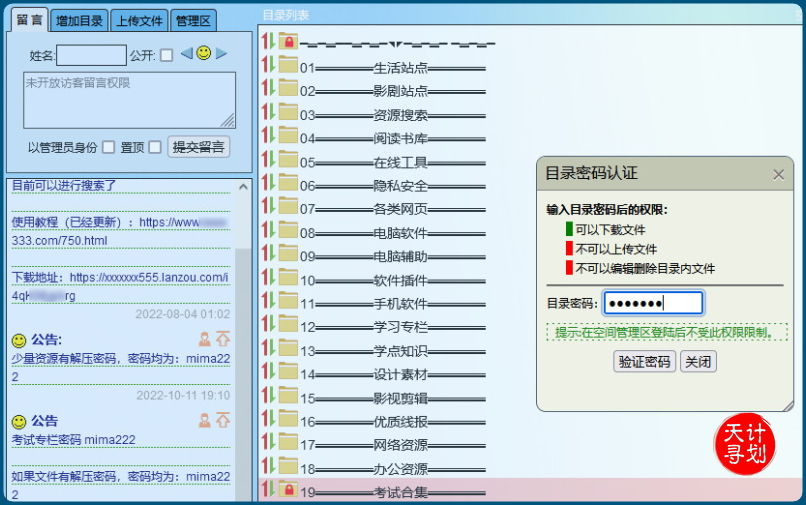The image size is (806, 505).
Task: Open folder 05 在线工具
Action: point(393,163)
